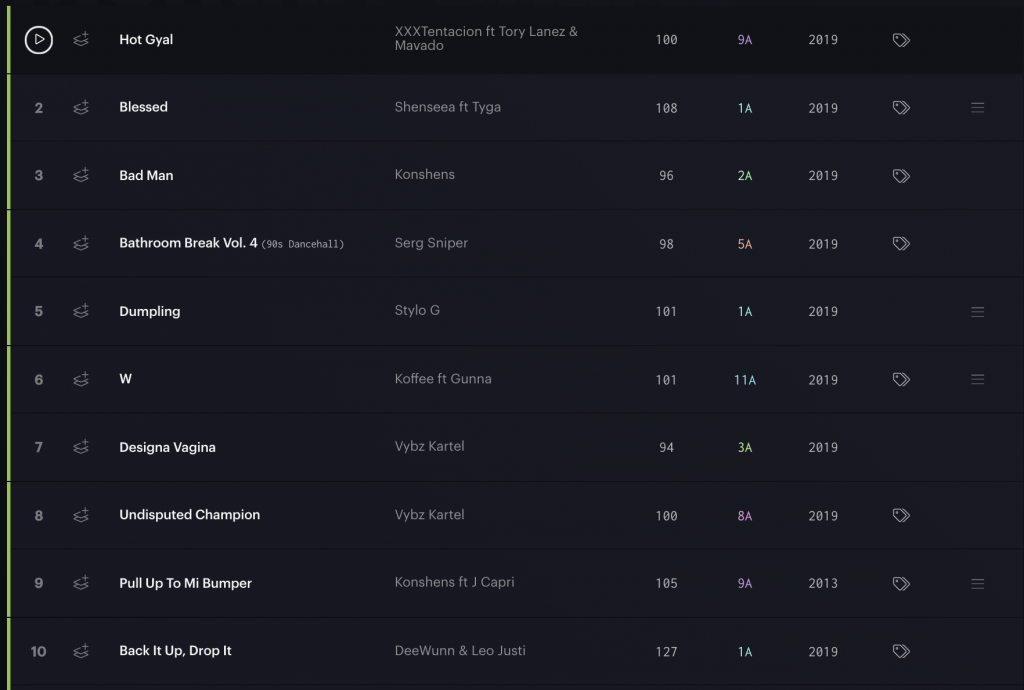Select Back It Up, Drop It title

point(175,651)
